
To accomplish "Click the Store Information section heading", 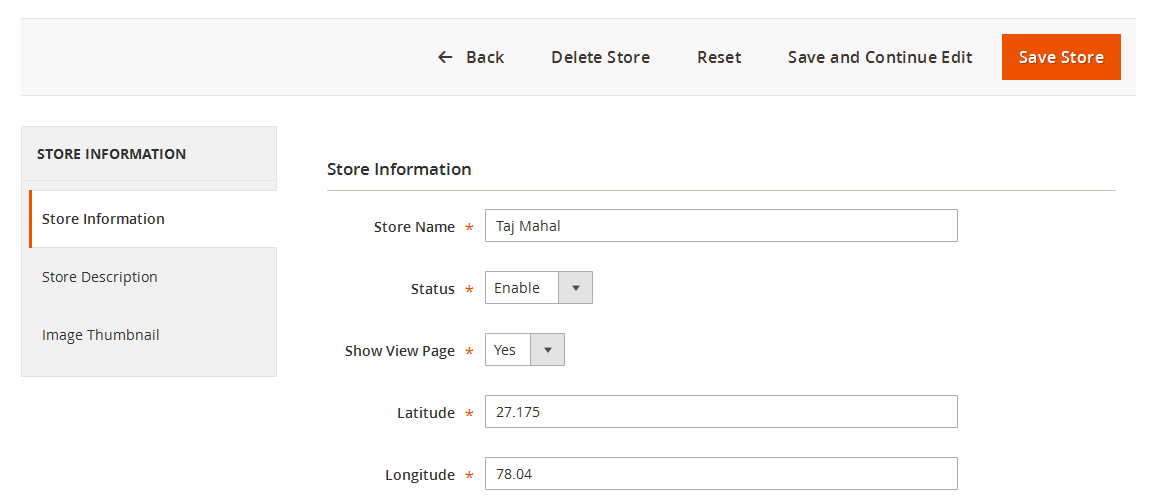I will (399, 169).
